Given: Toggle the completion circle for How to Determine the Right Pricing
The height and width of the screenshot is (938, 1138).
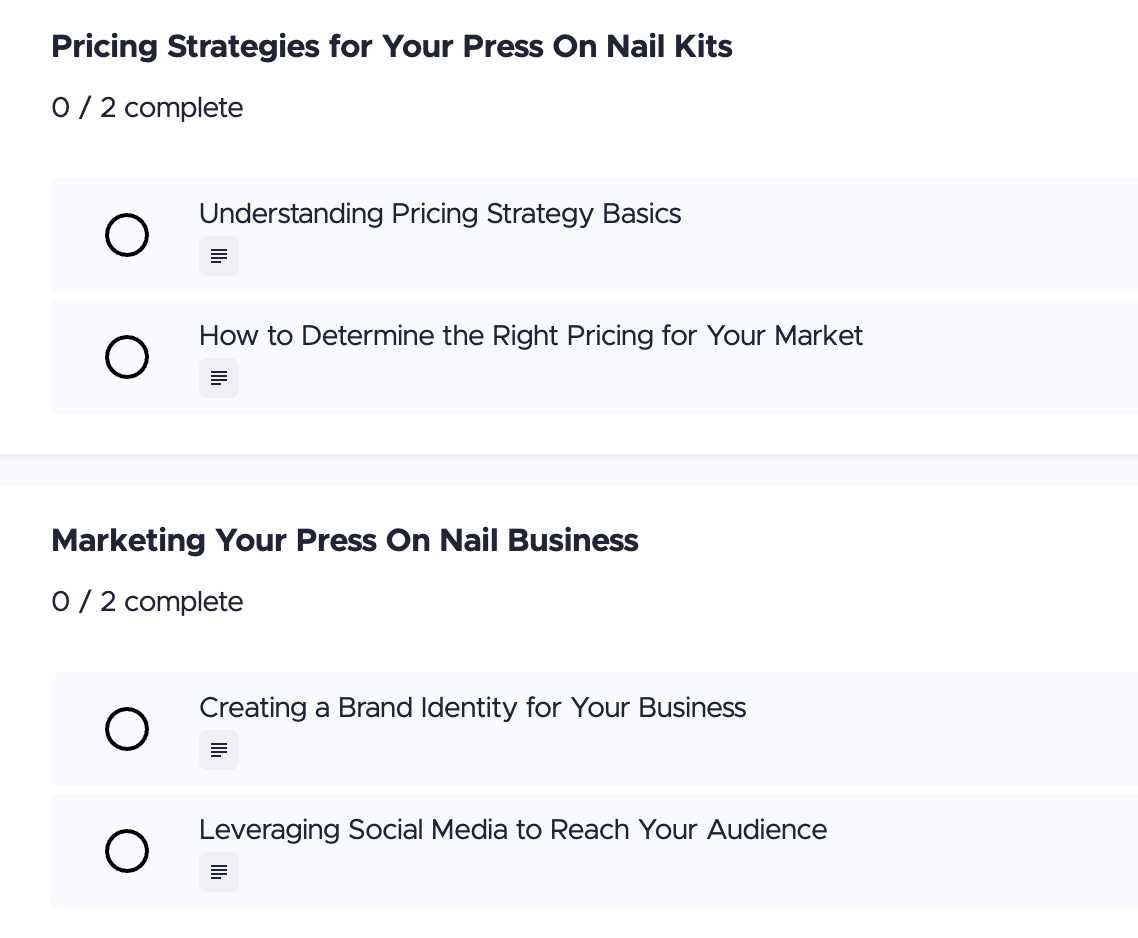Looking at the screenshot, I should (127, 357).
